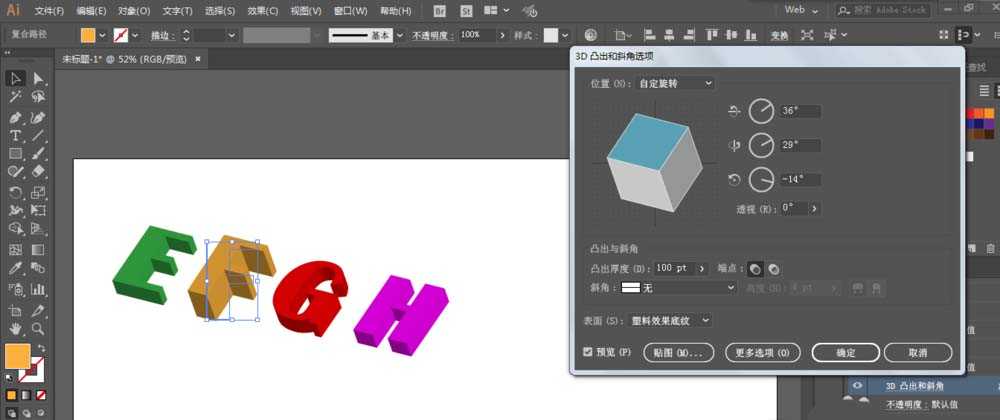
Task: Open the 位置 position dropdown
Action: (x=676, y=83)
